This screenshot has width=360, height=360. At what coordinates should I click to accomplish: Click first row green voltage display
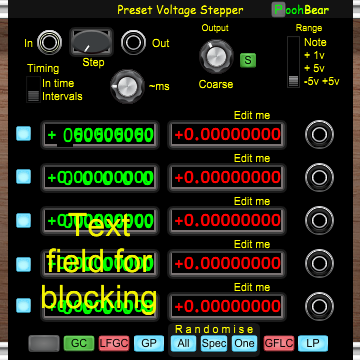coord(100,135)
